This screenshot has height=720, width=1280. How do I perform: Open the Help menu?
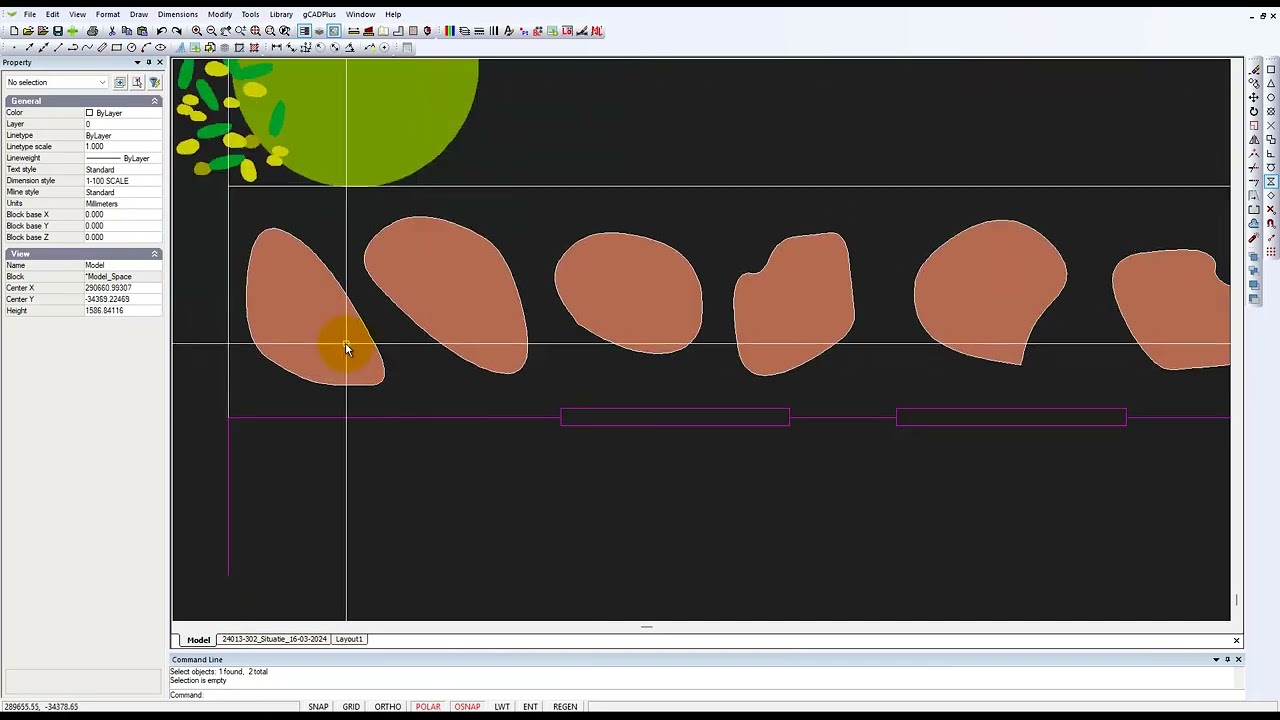(x=393, y=14)
